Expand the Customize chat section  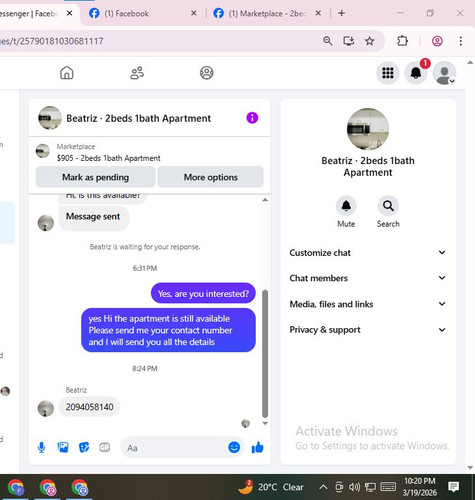coord(368,253)
